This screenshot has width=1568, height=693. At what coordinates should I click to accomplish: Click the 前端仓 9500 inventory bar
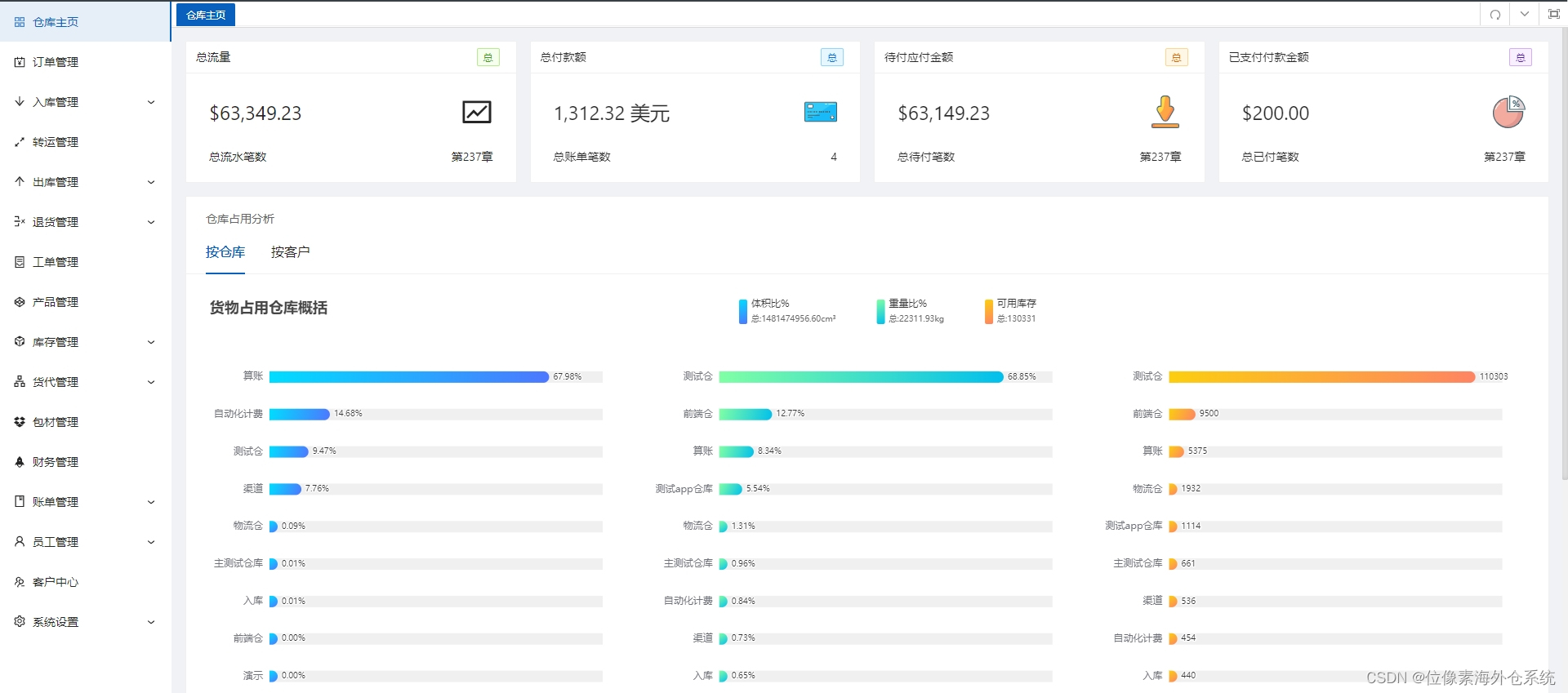click(1182, 414)
